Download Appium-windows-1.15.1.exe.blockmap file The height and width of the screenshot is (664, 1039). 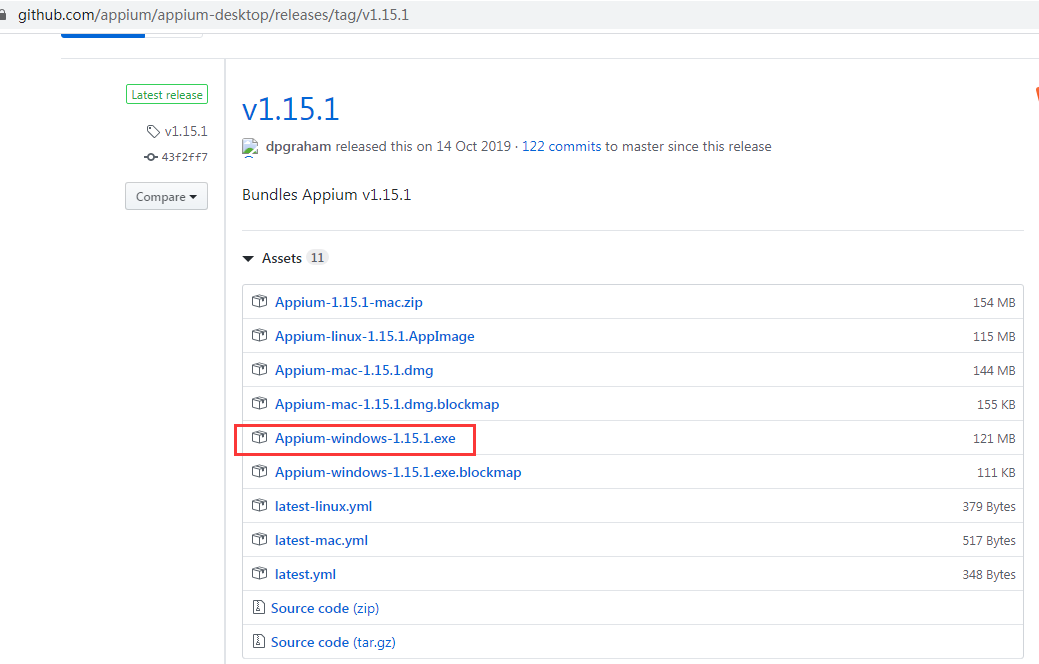[x=398, y=472]
